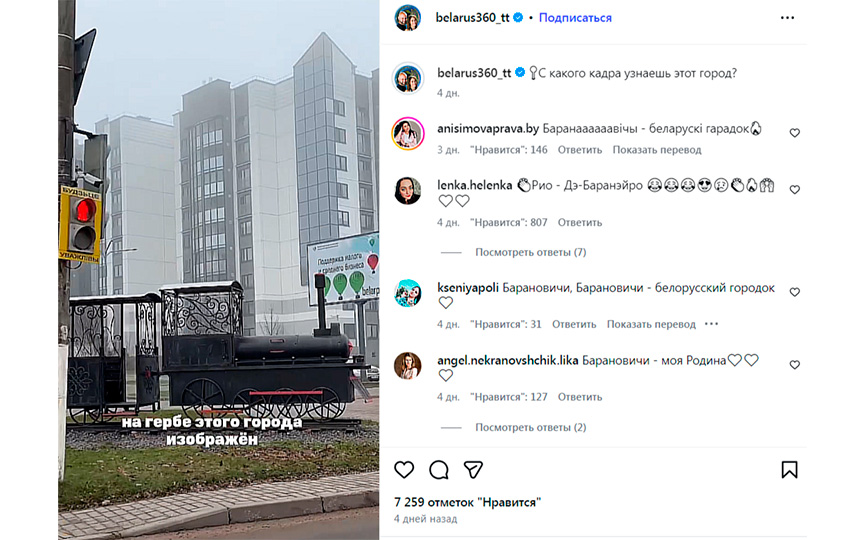Open anisimovaprava.by story avatar
865x540 pixels.
tap(408, 133)
